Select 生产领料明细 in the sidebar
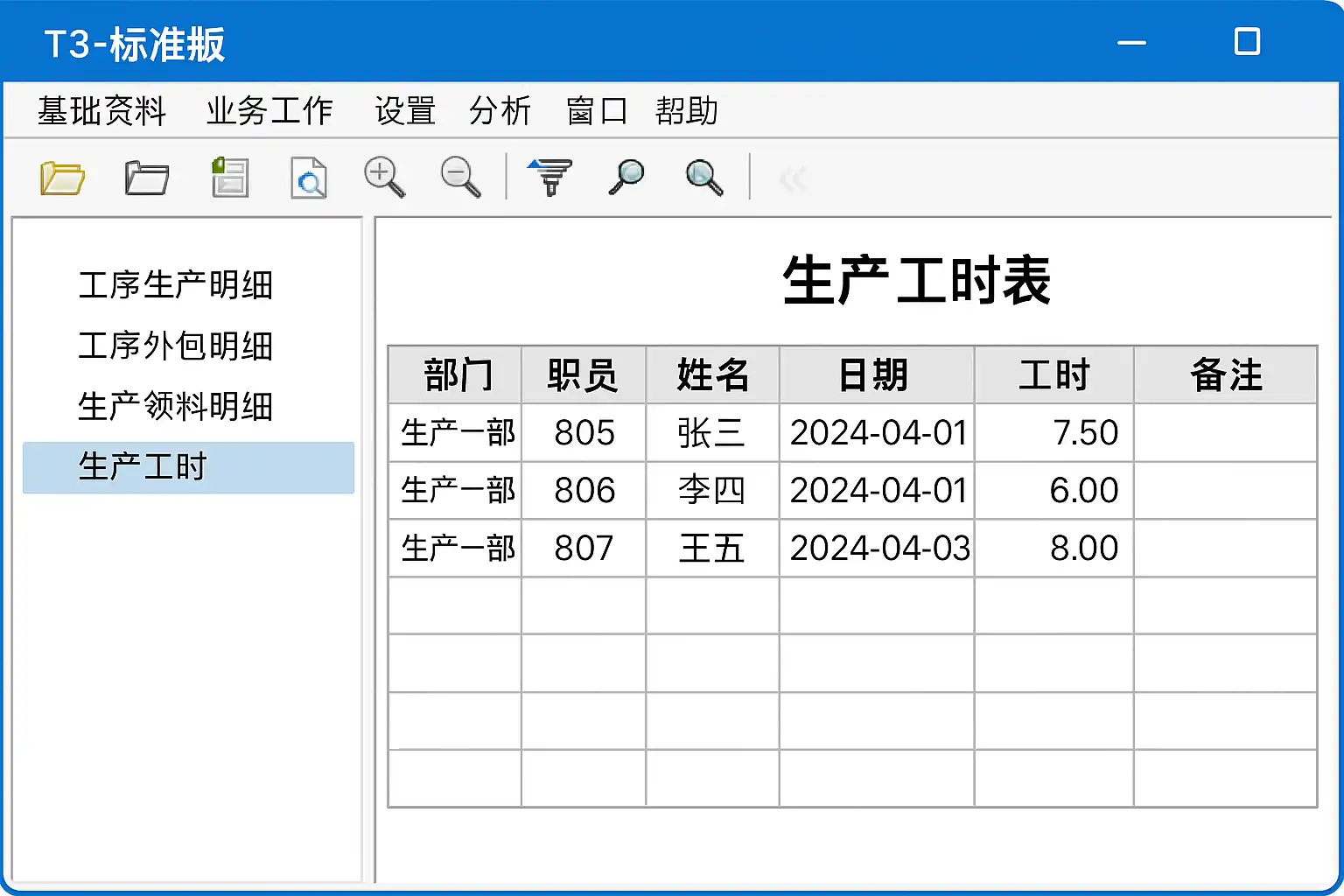 tap(176, 406)
